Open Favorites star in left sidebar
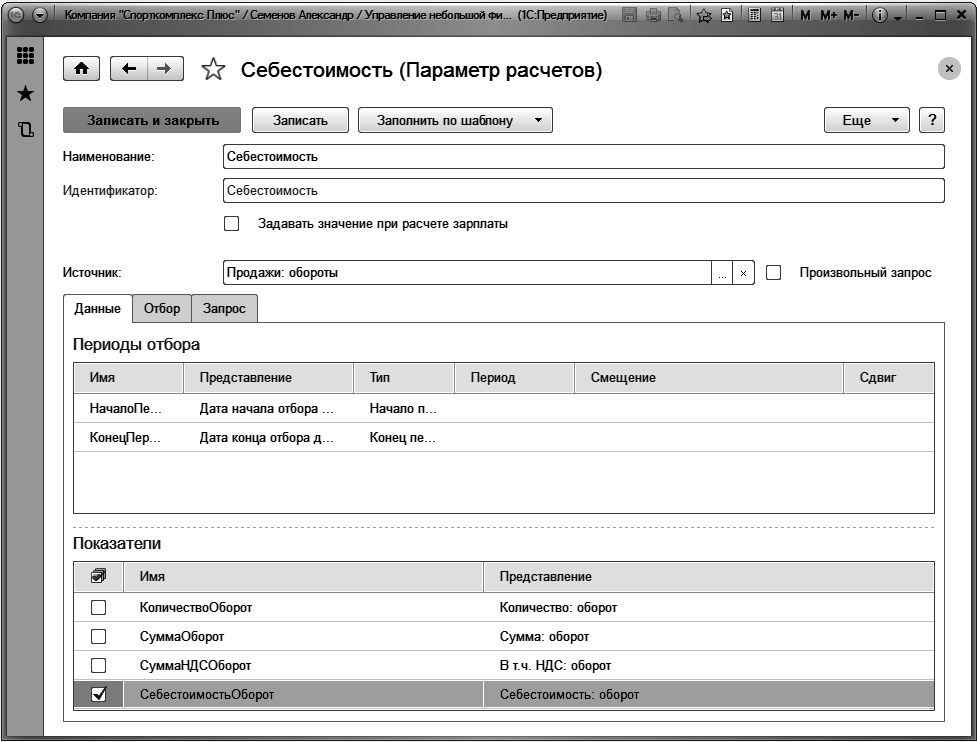The width and height of the screenshot is (977, 742). 25,93
